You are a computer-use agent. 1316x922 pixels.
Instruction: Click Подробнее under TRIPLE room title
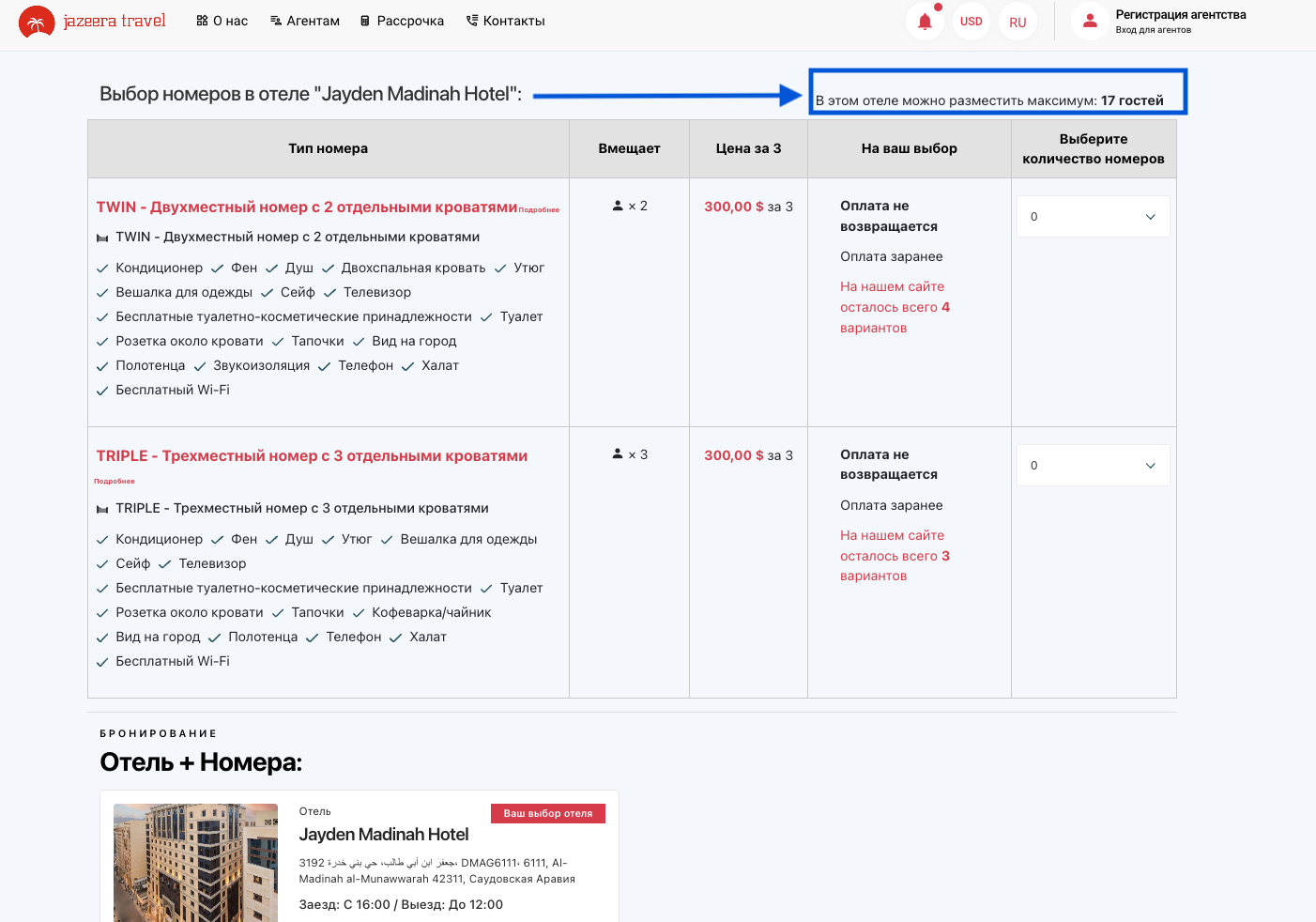(x=115, y=482)
